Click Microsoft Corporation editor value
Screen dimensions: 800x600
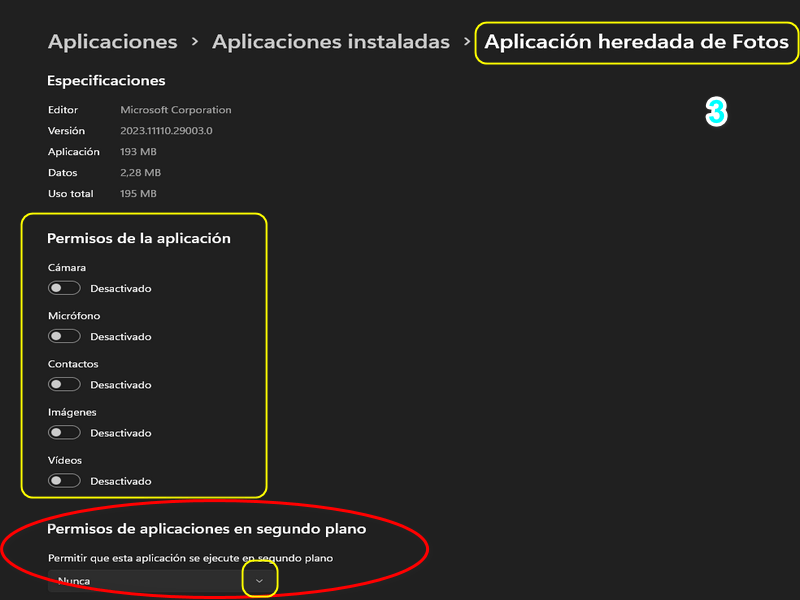click(176, 110)
